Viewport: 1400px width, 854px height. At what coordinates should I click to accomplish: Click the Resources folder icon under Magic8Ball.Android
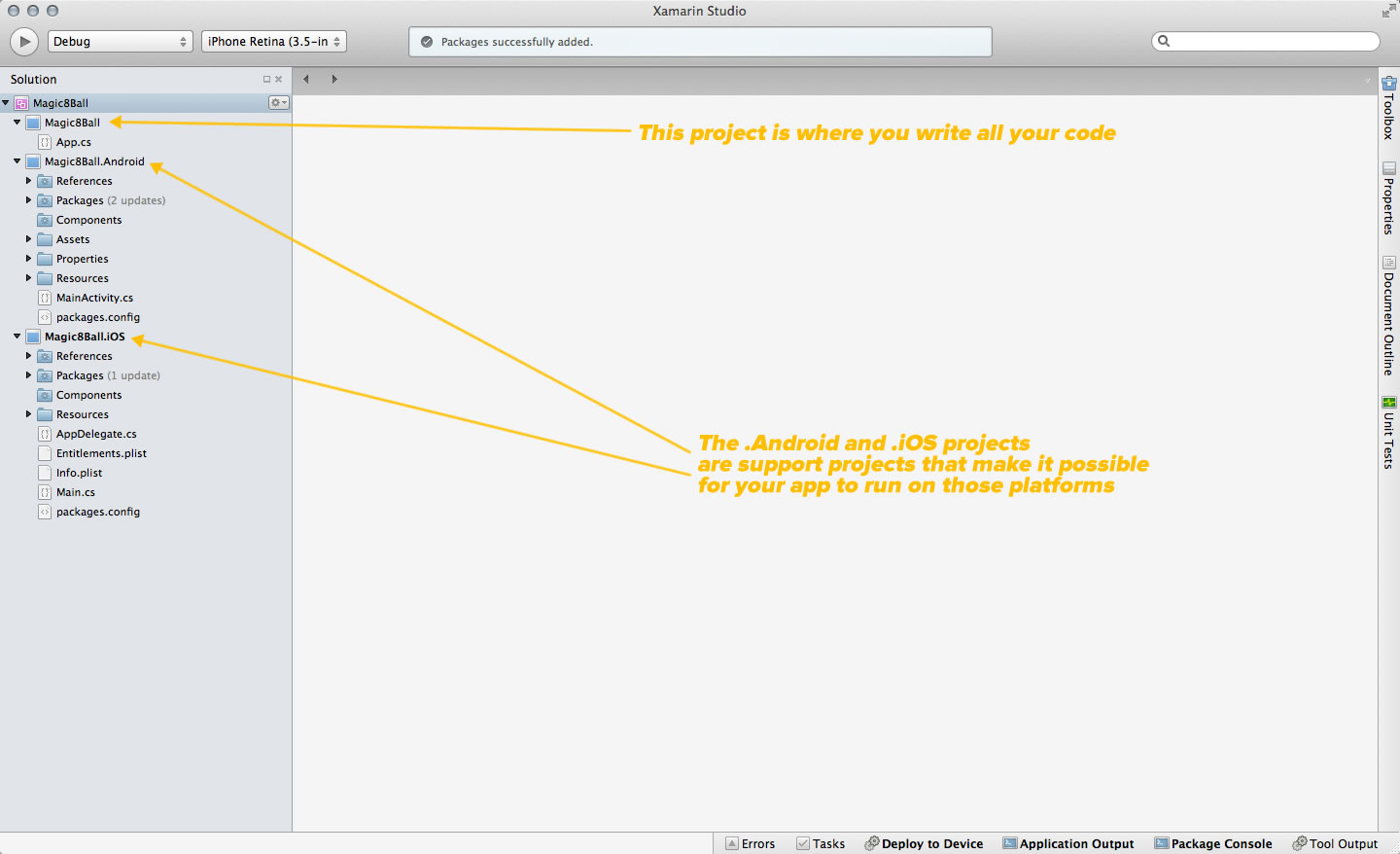tap(45, 278)
